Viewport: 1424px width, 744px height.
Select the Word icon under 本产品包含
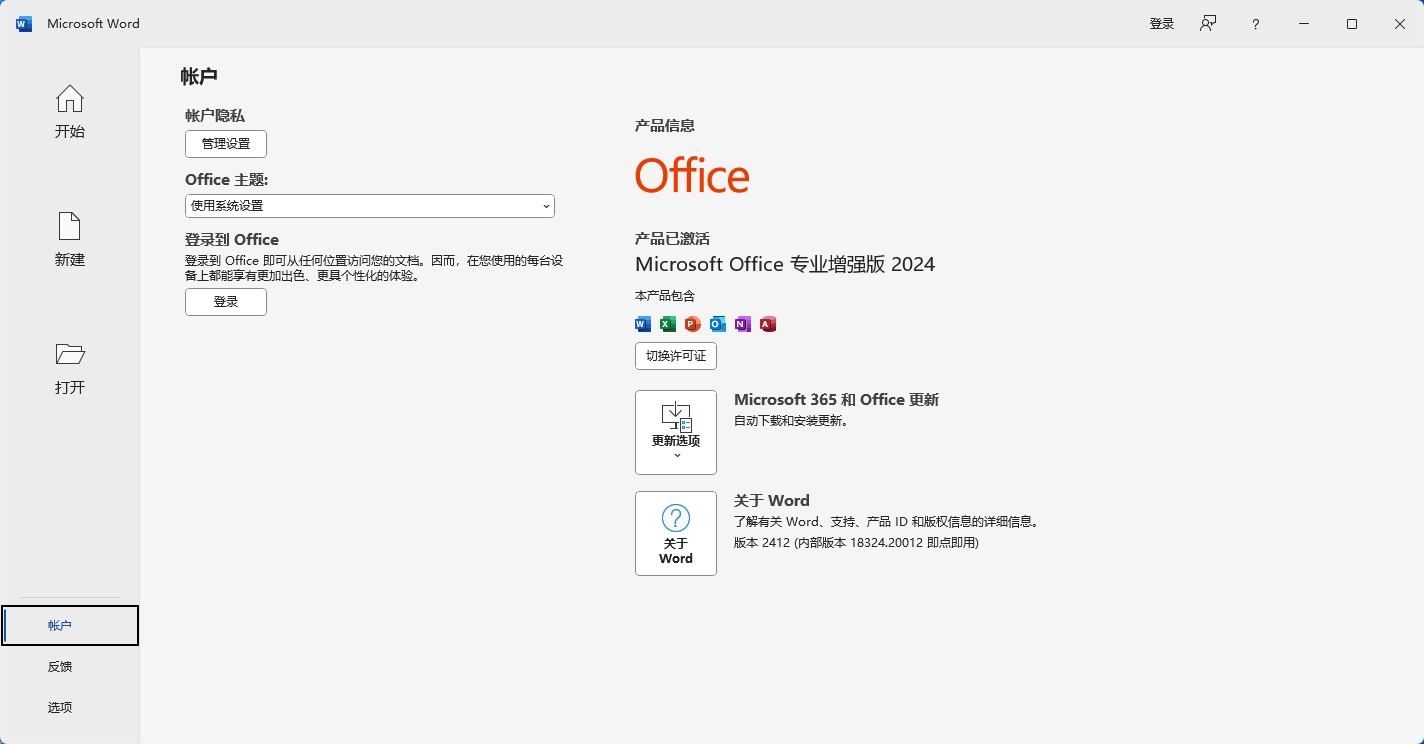(642, 323)
